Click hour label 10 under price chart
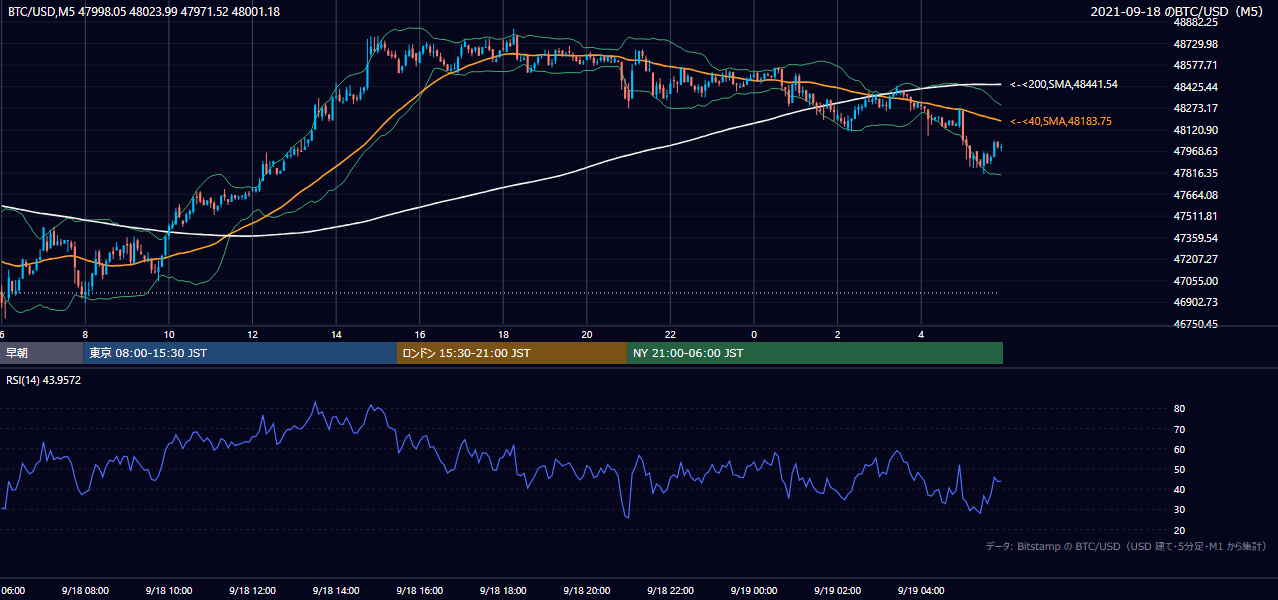1278x600 pixels. pyautogui.click(x=169, y=335)
